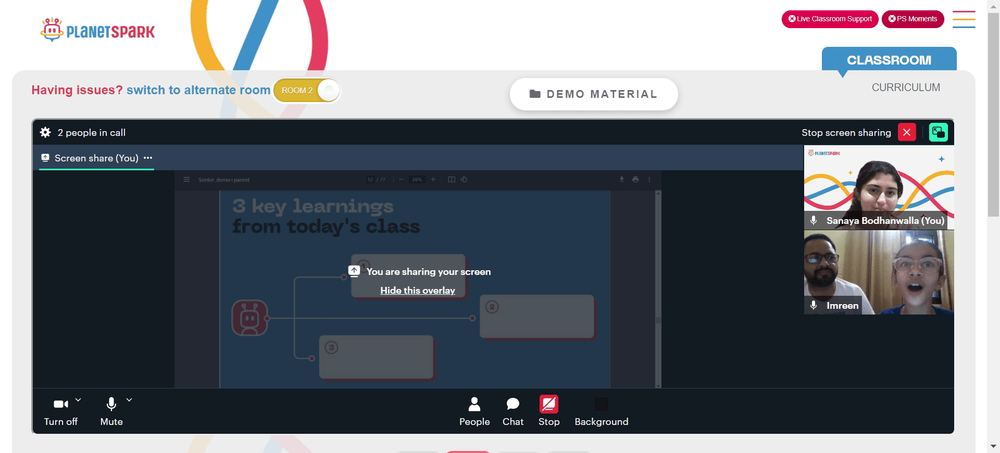Mute the microphone

[x=111, y=412]
